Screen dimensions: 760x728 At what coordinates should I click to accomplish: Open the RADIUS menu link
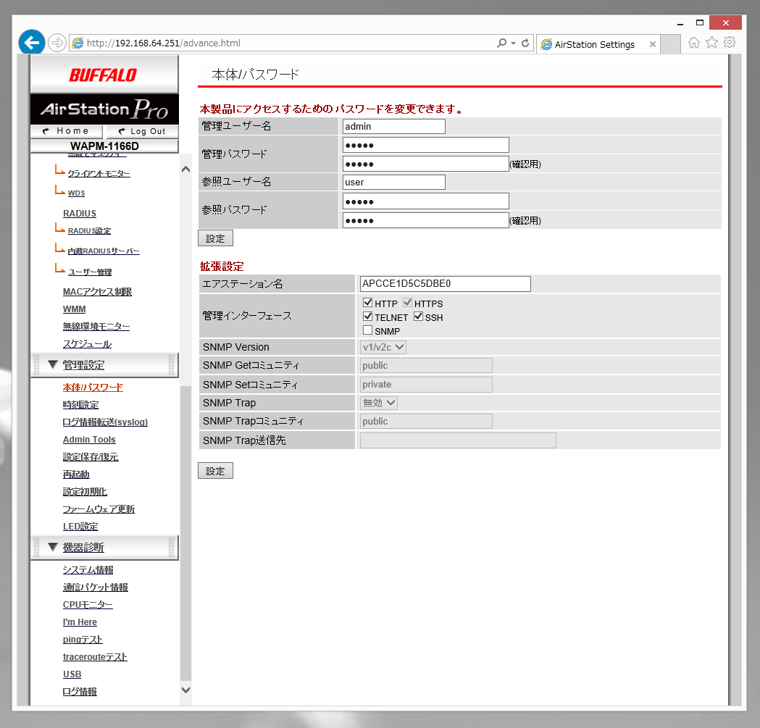pos(79,213)
